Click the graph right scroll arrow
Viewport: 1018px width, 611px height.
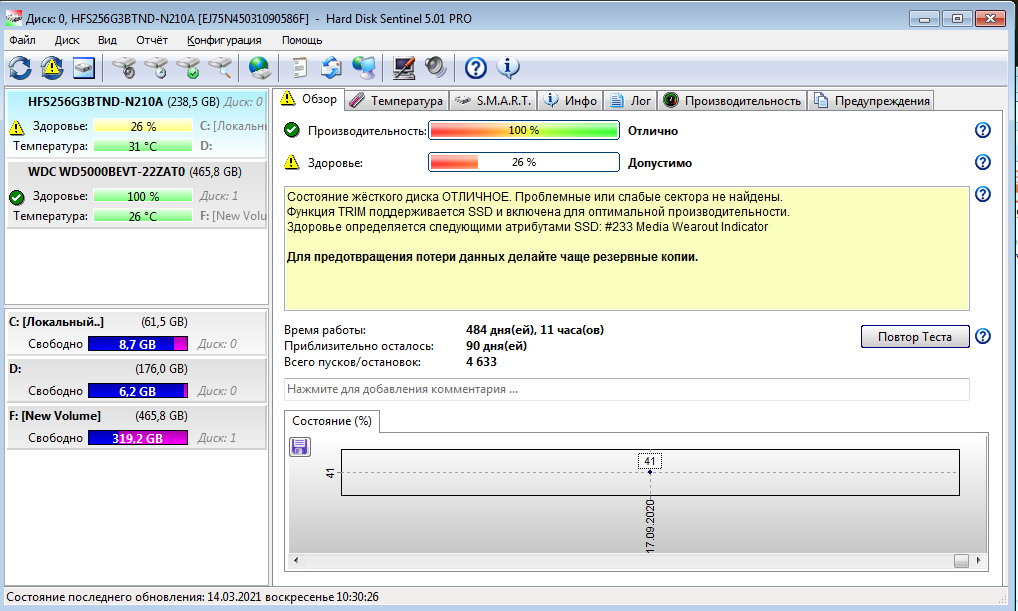click(x=978, y=560)
